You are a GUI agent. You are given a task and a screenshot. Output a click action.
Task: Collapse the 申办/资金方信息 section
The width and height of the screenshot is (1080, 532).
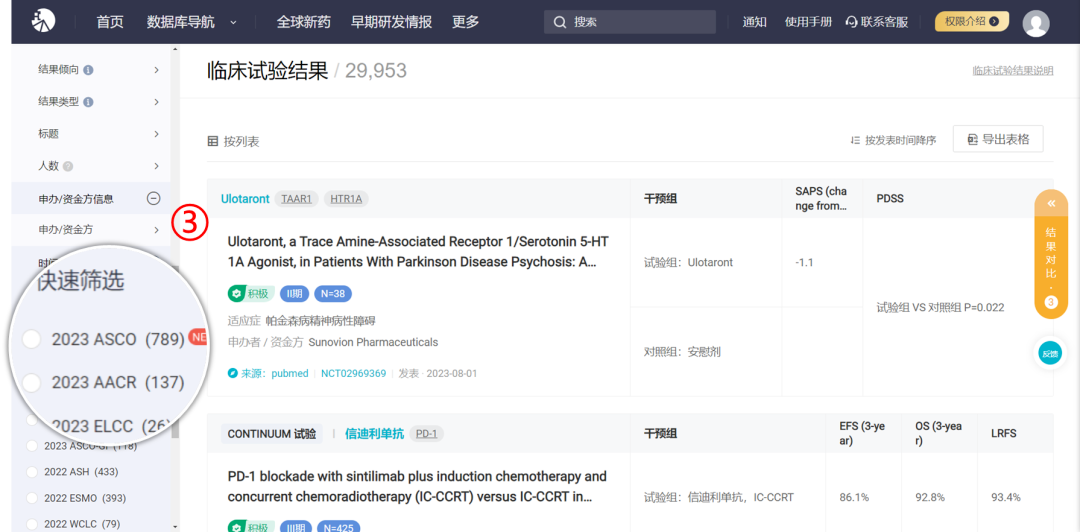point(153,198)
